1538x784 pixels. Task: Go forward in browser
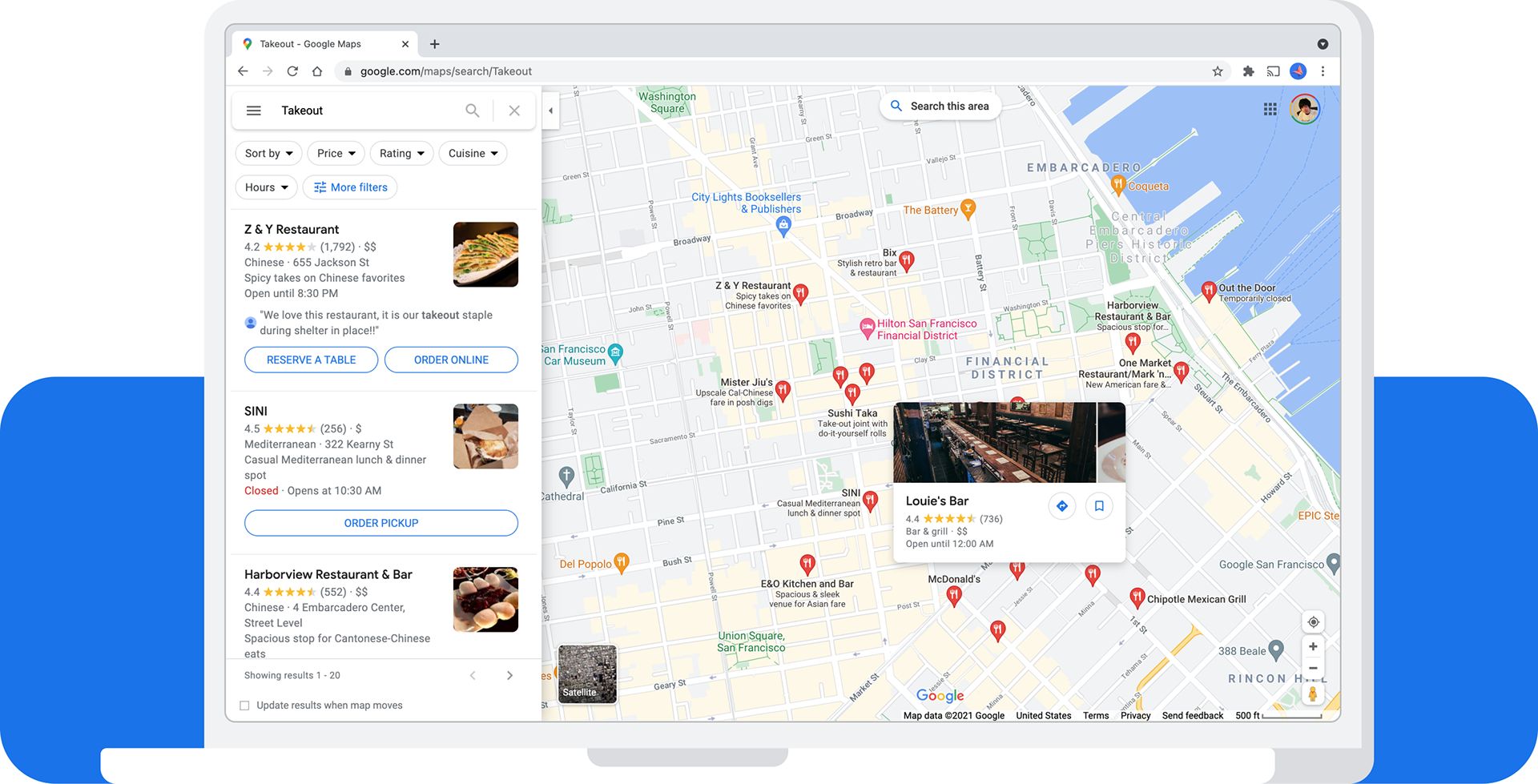point(268,71)
